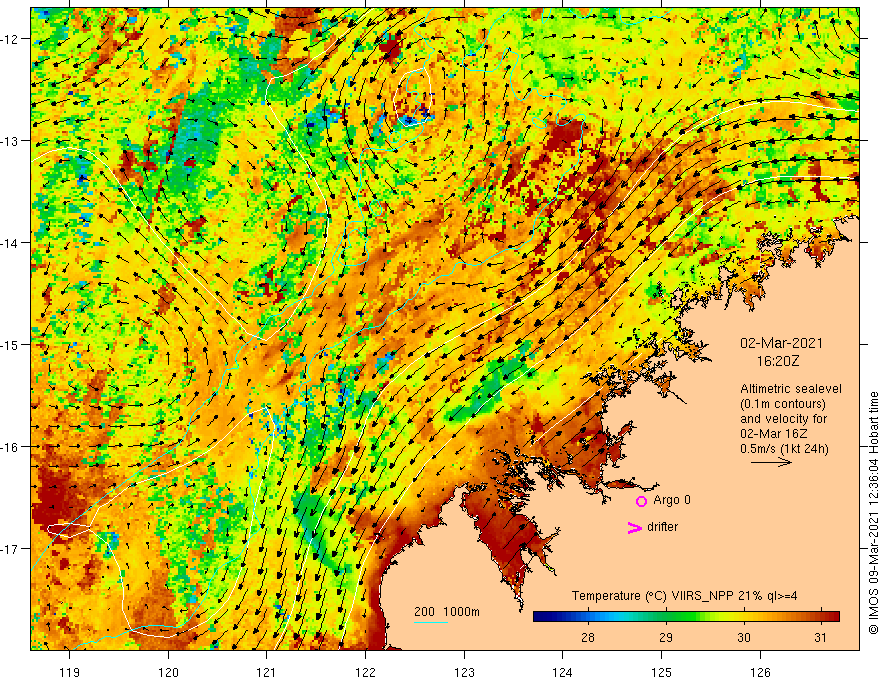Click the cyan 200m contour legend line
Screen dimensions: 880x680
(x=430, y=622)
